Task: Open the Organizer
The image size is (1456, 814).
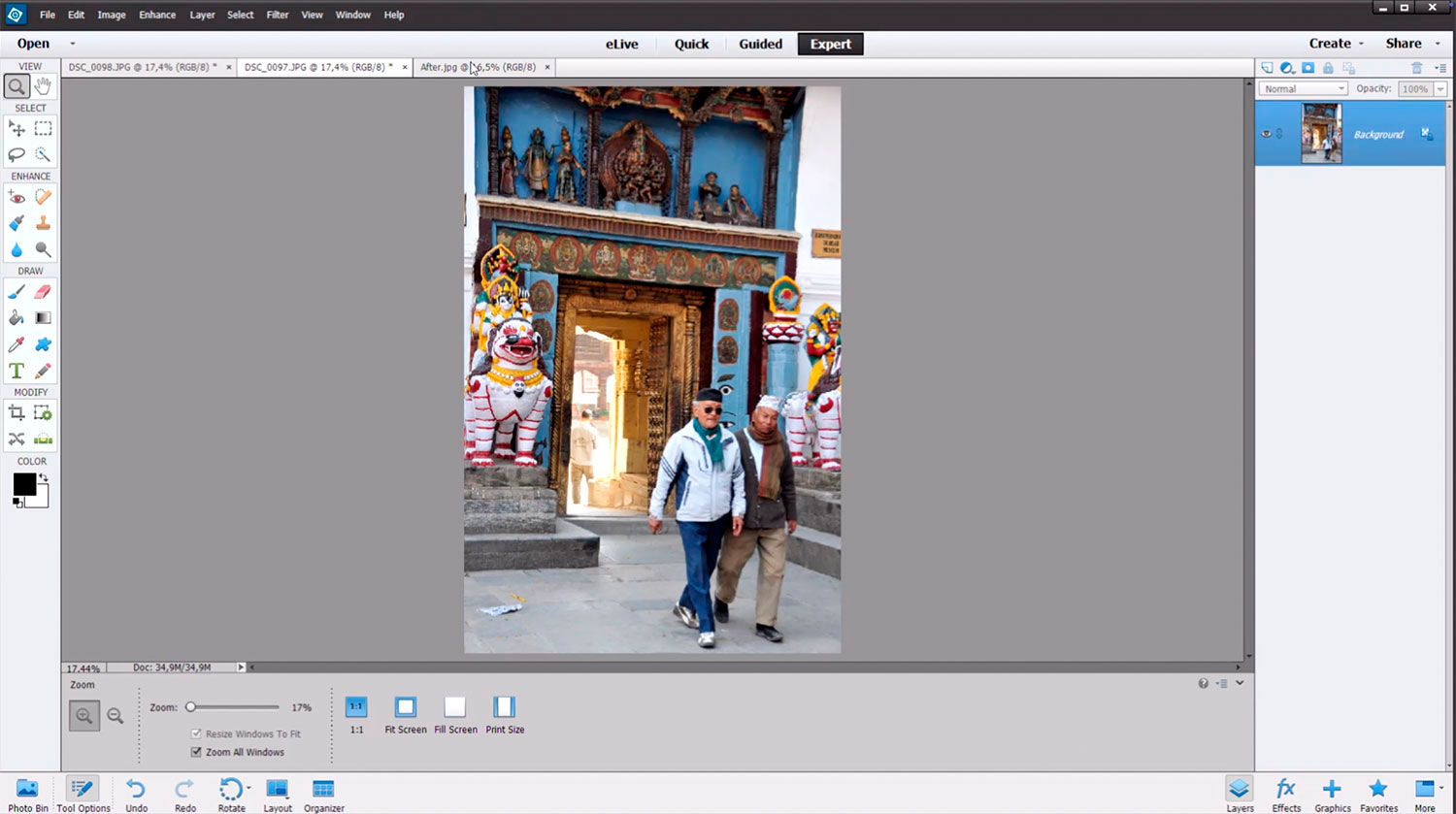Action: [323, 794]
